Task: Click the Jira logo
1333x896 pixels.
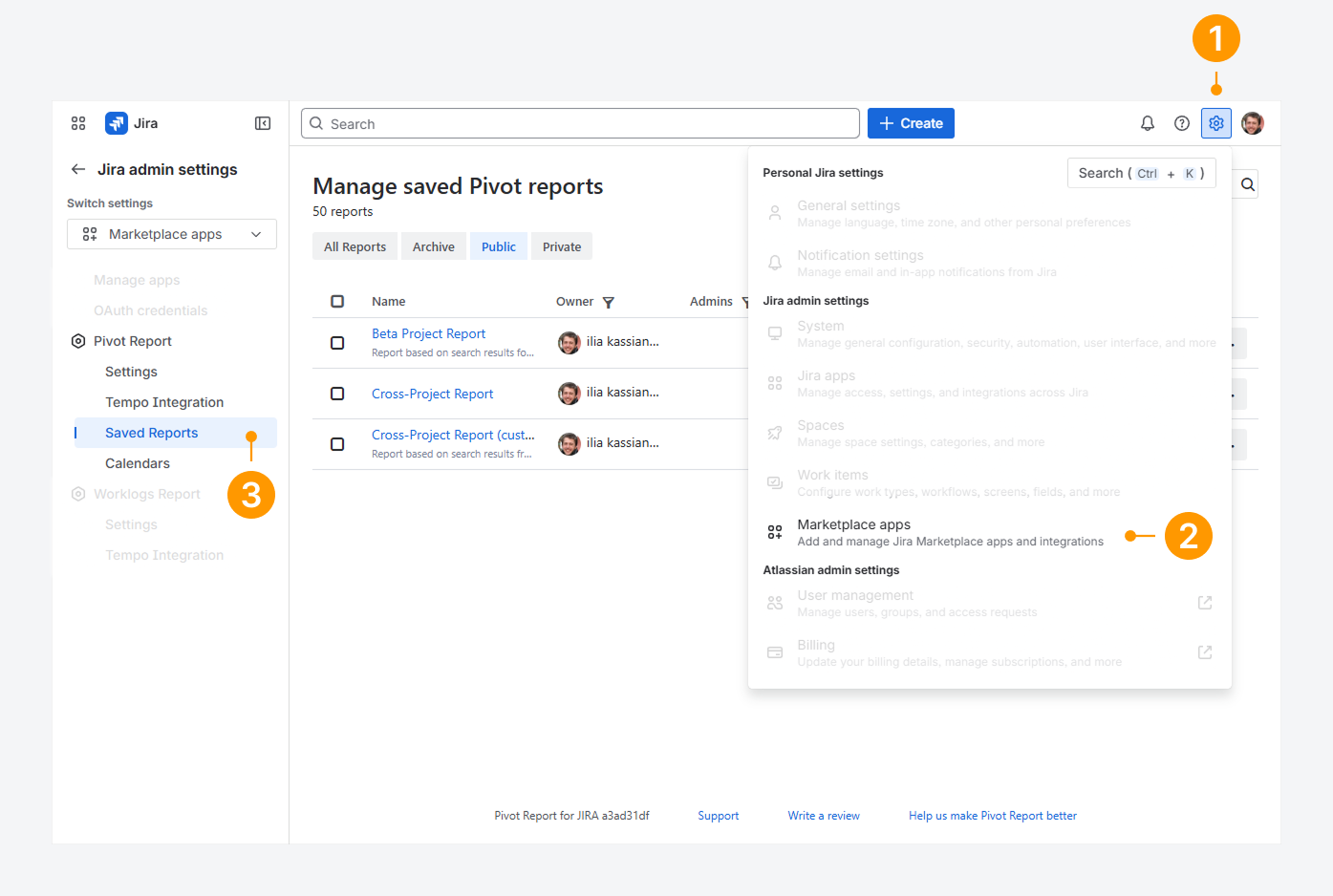Action: tap(117, 123)
